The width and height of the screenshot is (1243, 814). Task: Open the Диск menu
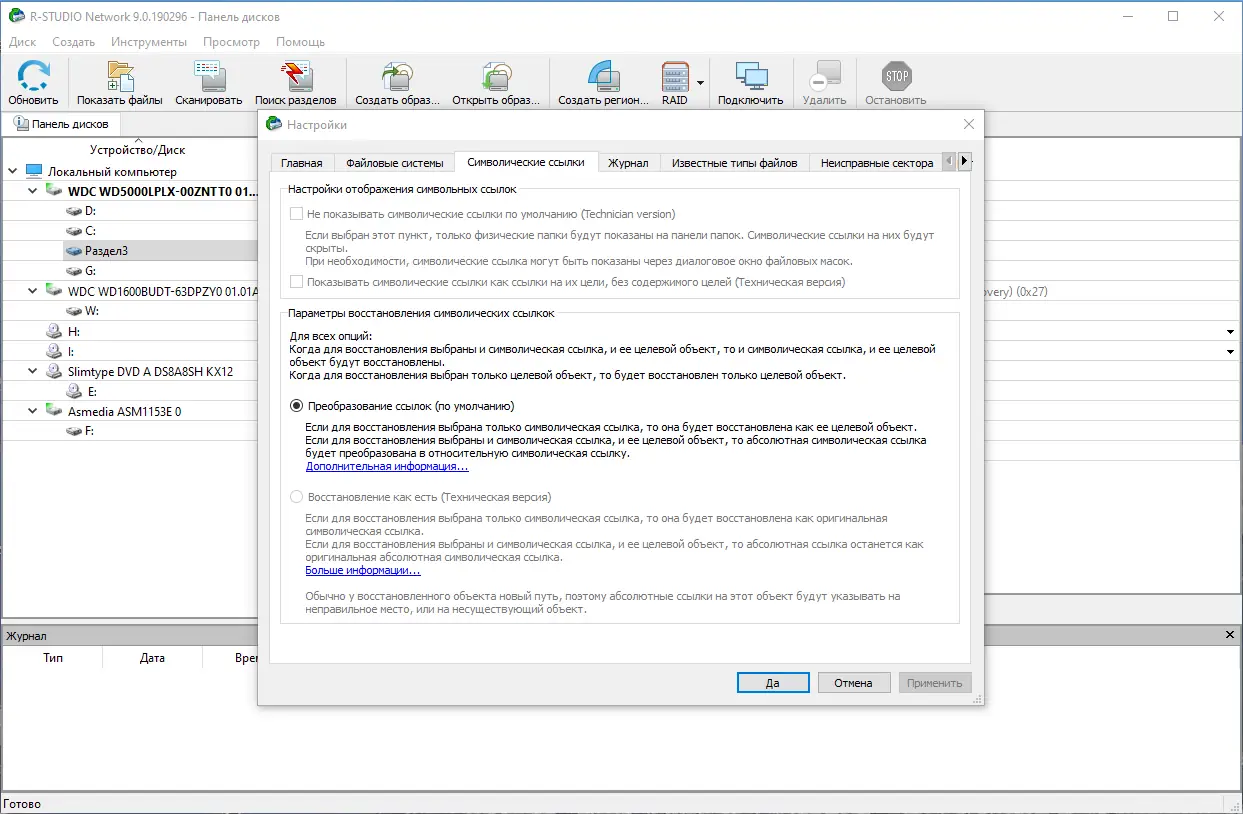(x=22, y=42)
